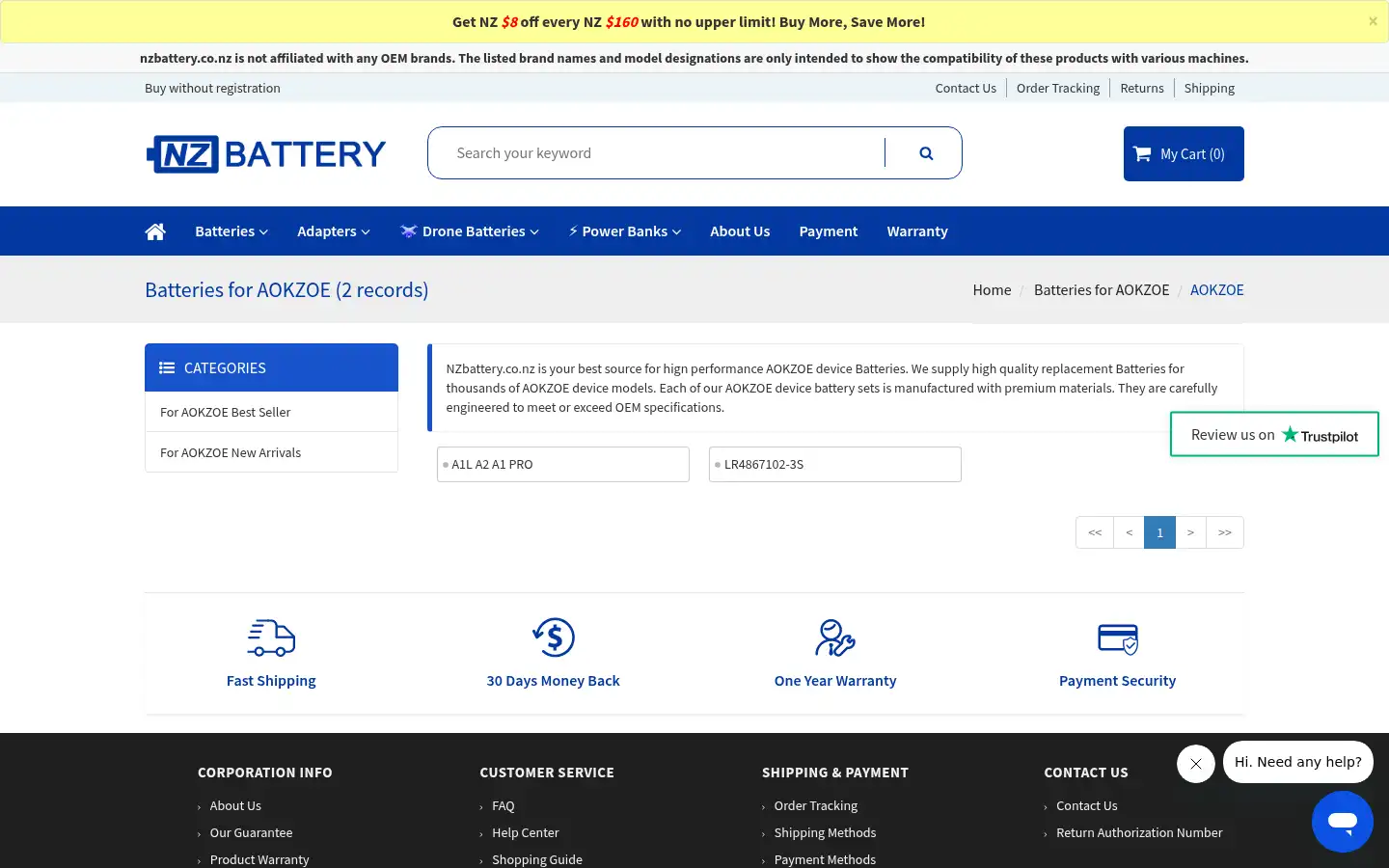
Task: Open footer Payment Methods link
Action: tap(825, 859)
